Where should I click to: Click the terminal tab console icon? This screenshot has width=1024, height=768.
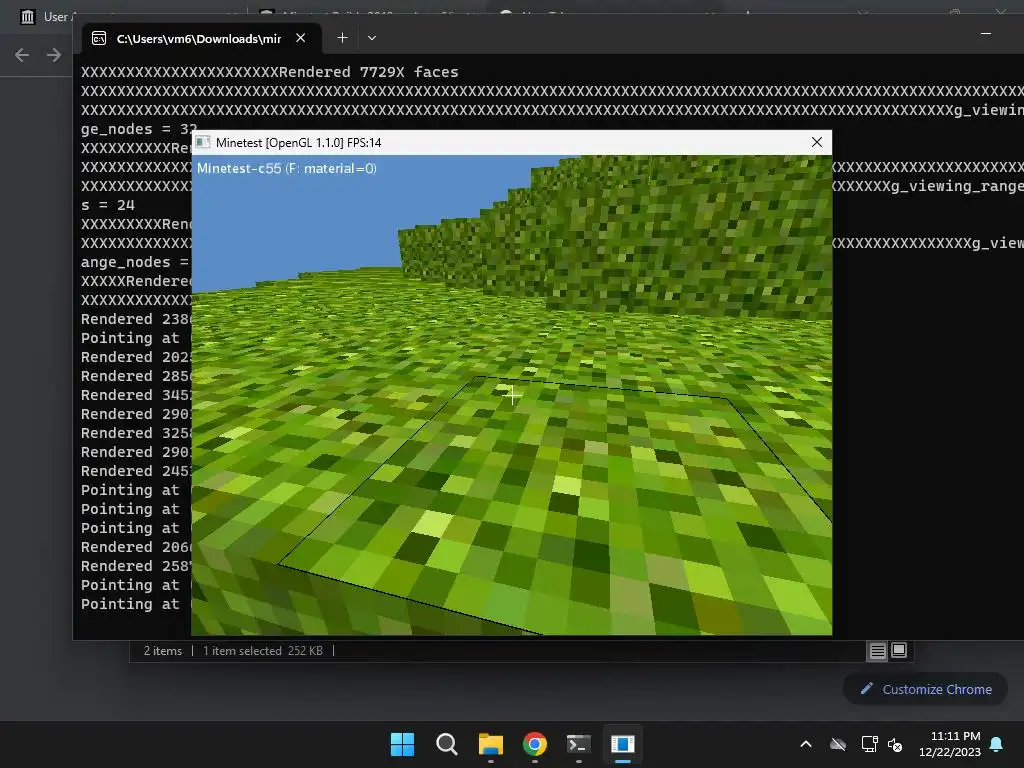[x=99, y=39]
